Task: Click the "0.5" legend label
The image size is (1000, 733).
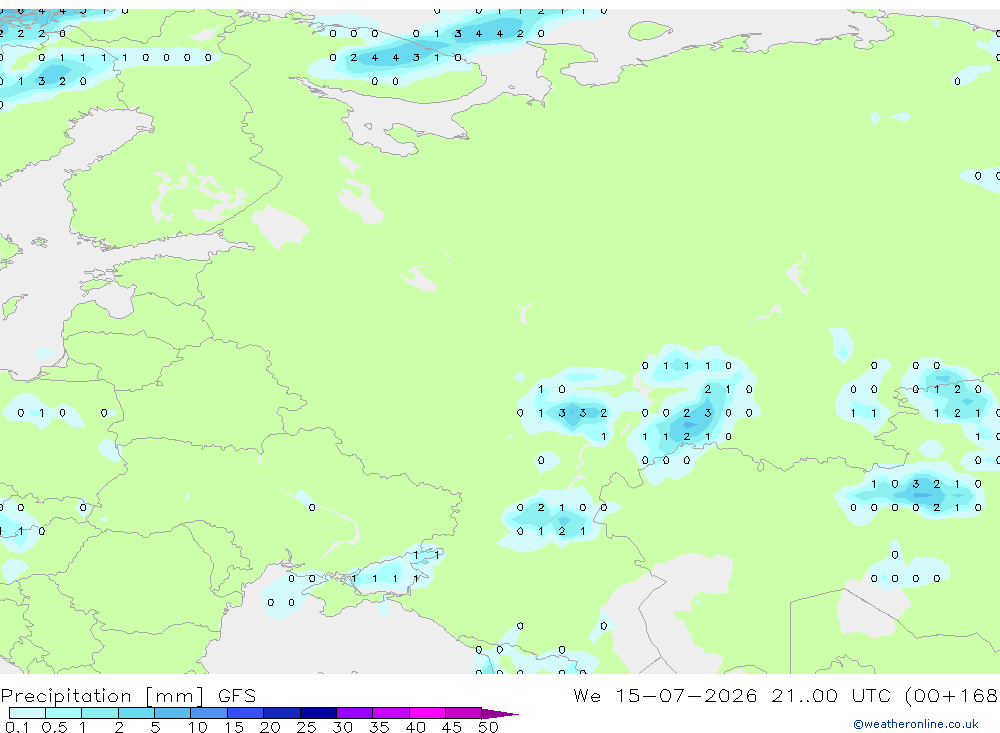Action: click(54, 727)
